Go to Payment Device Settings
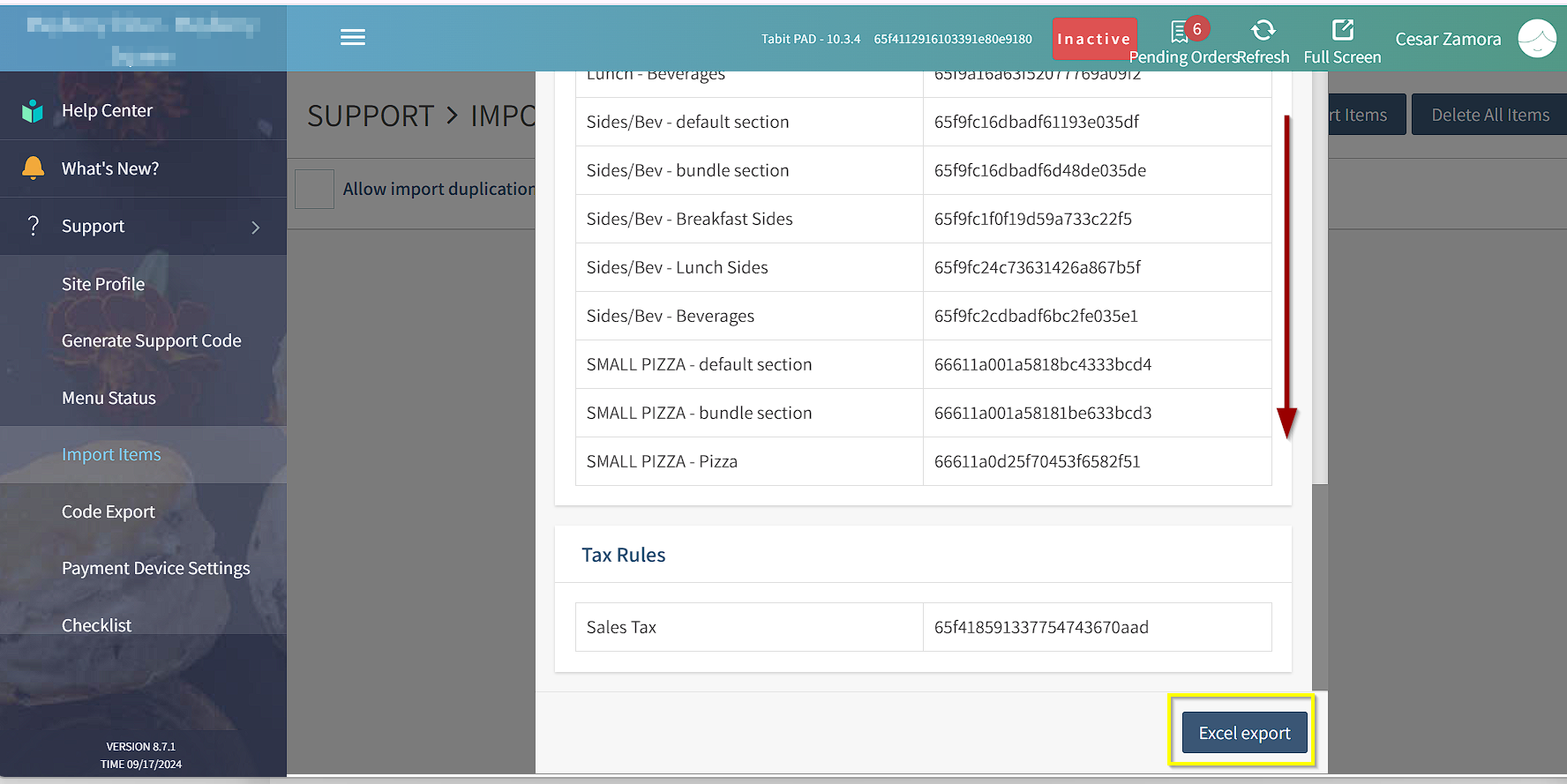The width and height of the screenshot is (1567, 784). point(155,568)
